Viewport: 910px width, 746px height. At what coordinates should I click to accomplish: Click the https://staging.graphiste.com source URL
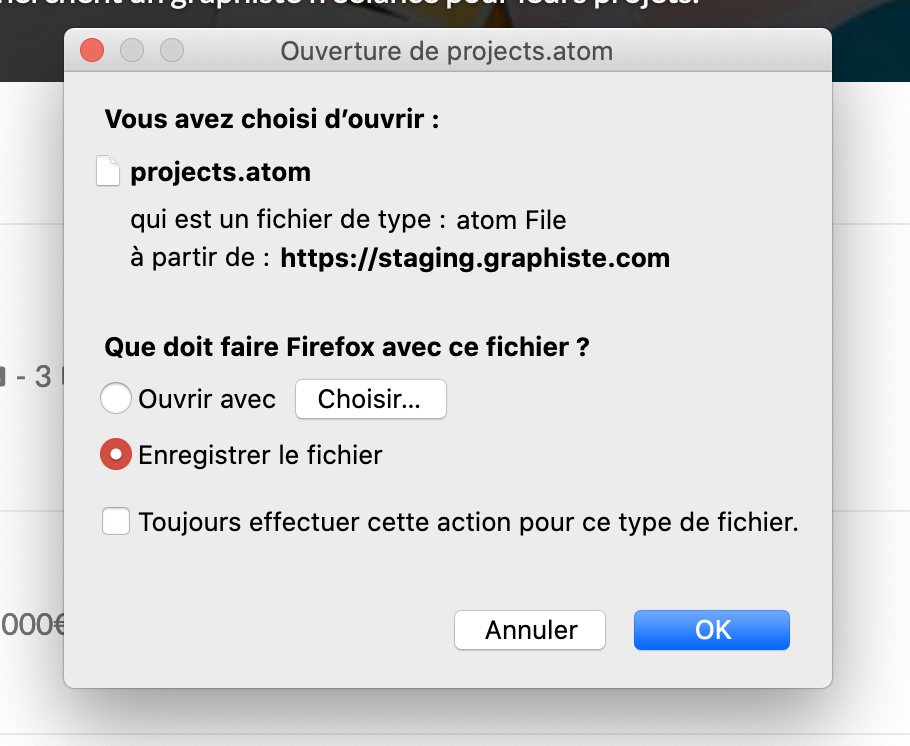coord(475,259)
